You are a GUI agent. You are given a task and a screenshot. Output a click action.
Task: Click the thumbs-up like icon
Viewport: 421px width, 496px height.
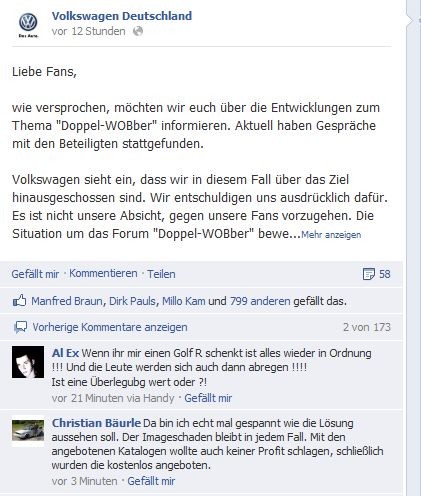[x=19, y=301]
